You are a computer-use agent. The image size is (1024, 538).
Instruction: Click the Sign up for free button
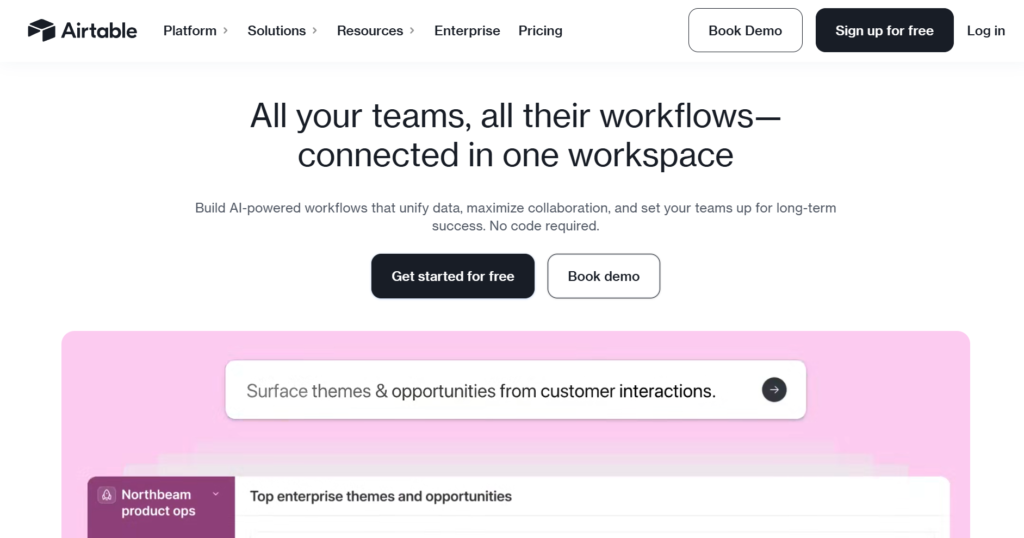tap(884, 30)
